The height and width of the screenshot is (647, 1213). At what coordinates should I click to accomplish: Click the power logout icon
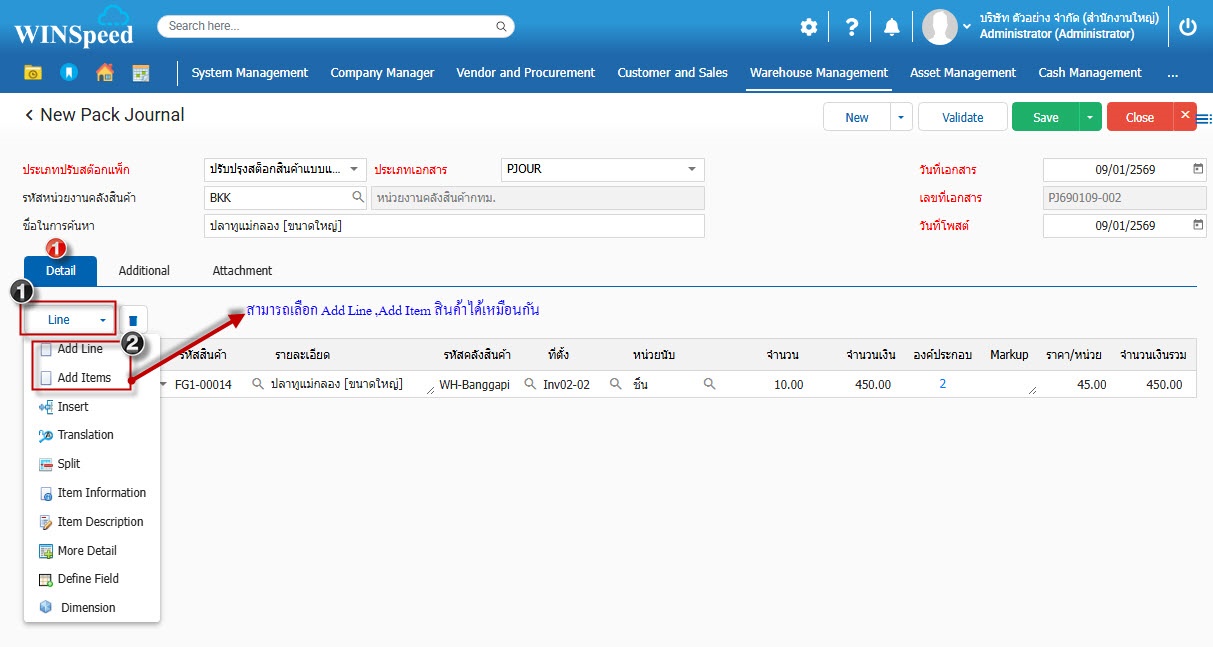point(1187,27)
